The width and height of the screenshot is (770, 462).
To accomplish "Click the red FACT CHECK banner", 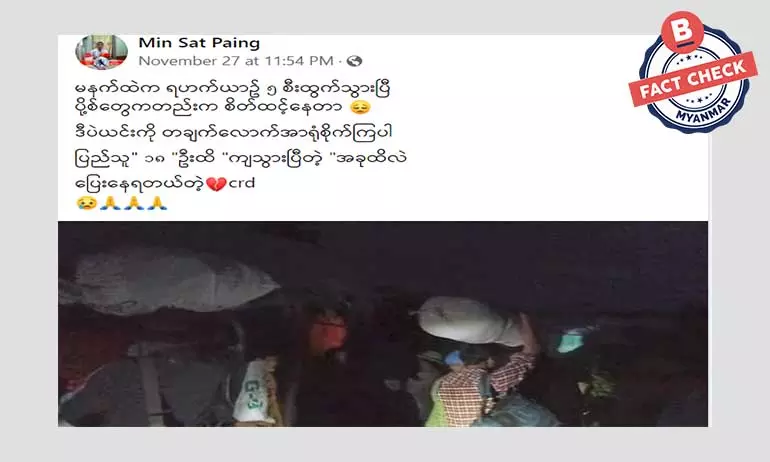I will pyautogui.click(x=693, y=79).
